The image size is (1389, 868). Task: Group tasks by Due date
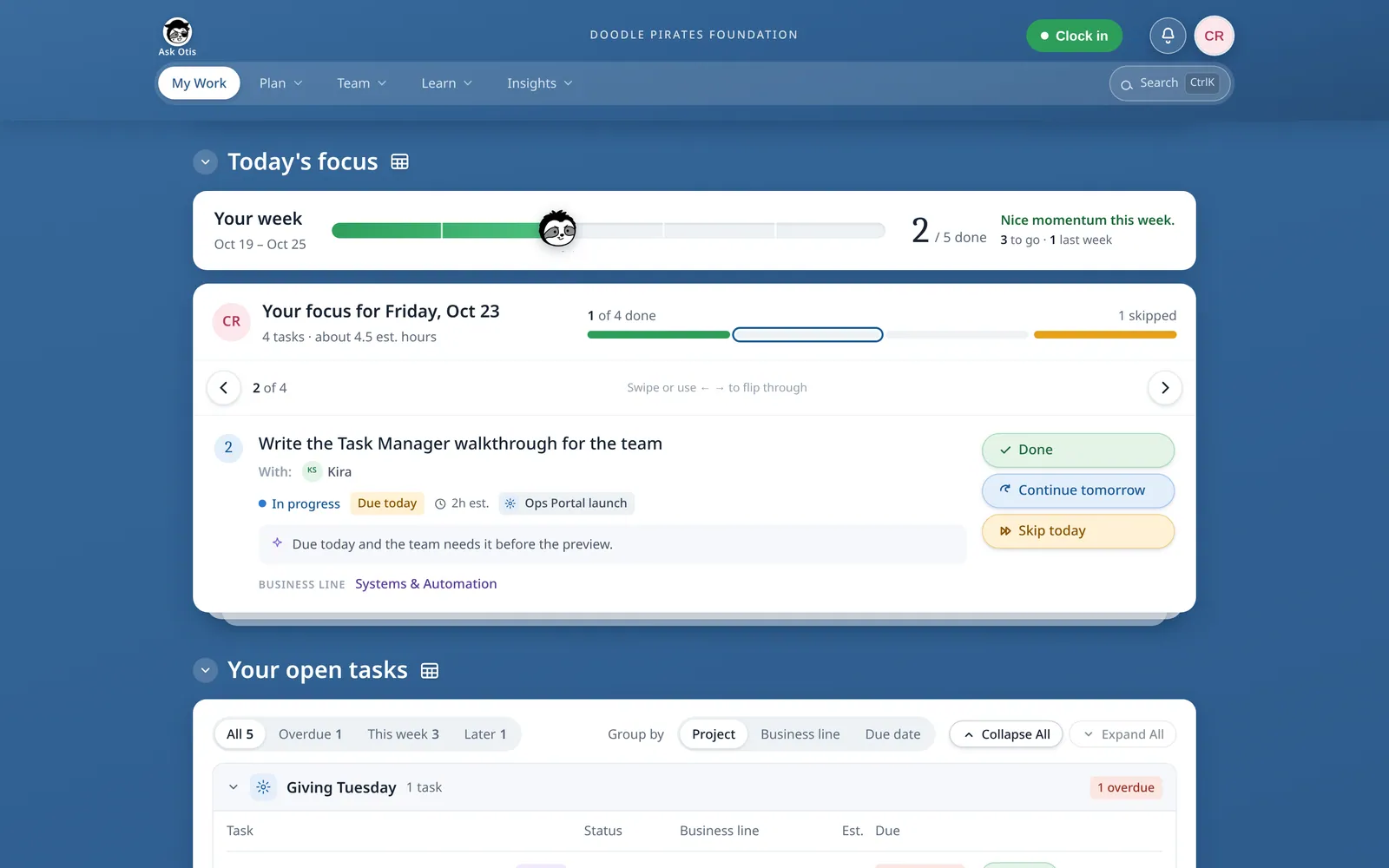click(892, 734)
